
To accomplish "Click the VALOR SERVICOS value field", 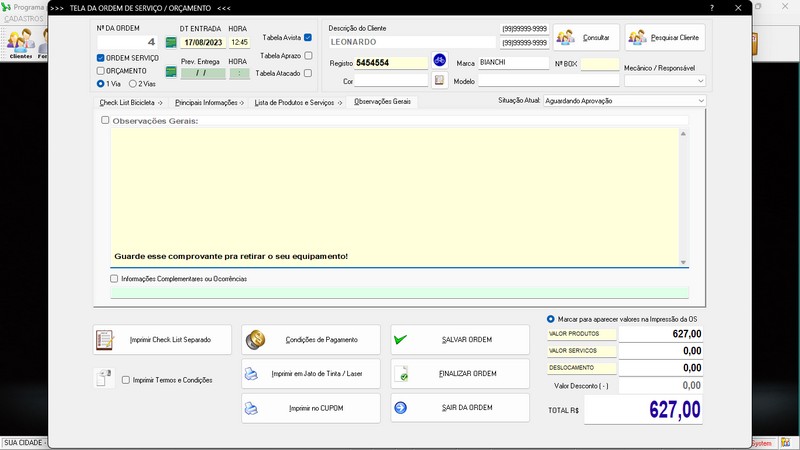I will (661, 351).
